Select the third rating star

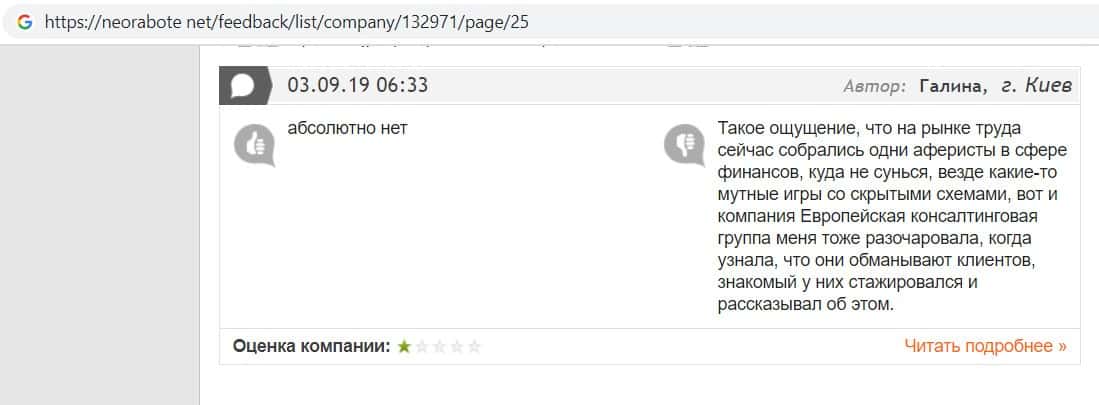pyautogui.click(x=439, y=347)
